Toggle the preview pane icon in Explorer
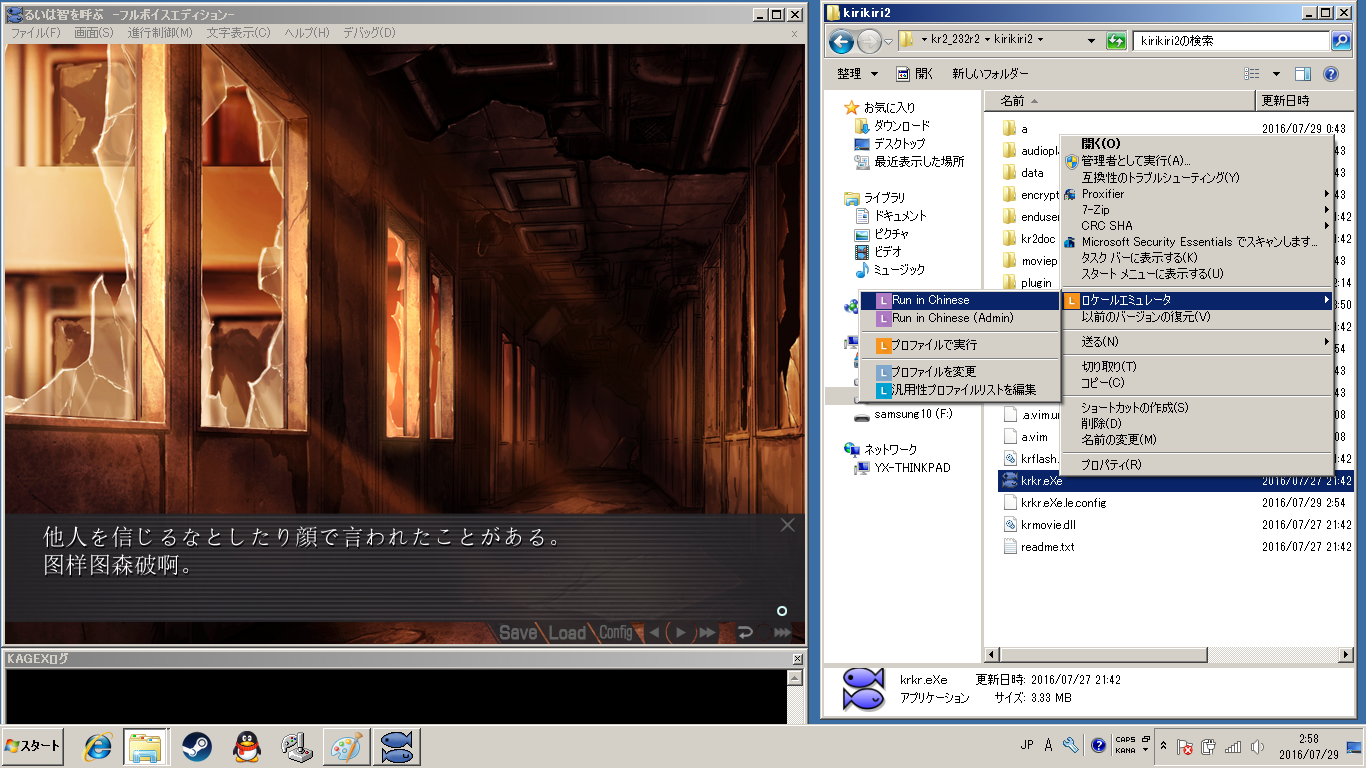Image resolution: width=1366 pixels, height=768 pixels. point(1303,74)
